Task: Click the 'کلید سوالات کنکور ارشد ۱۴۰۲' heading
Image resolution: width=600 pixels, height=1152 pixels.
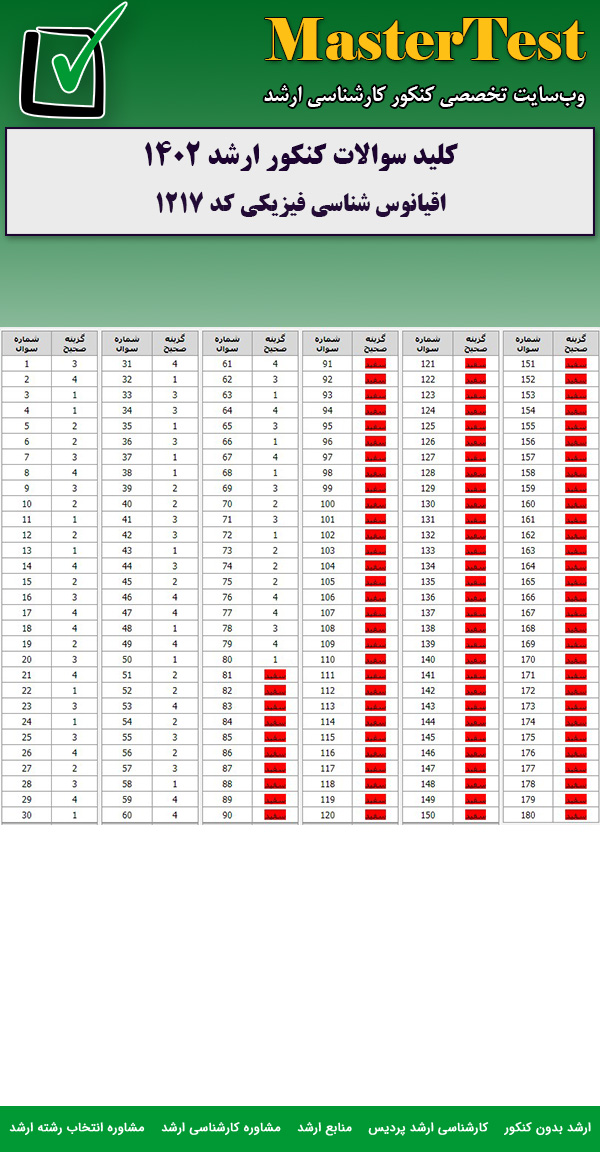Action: (300, 156)
